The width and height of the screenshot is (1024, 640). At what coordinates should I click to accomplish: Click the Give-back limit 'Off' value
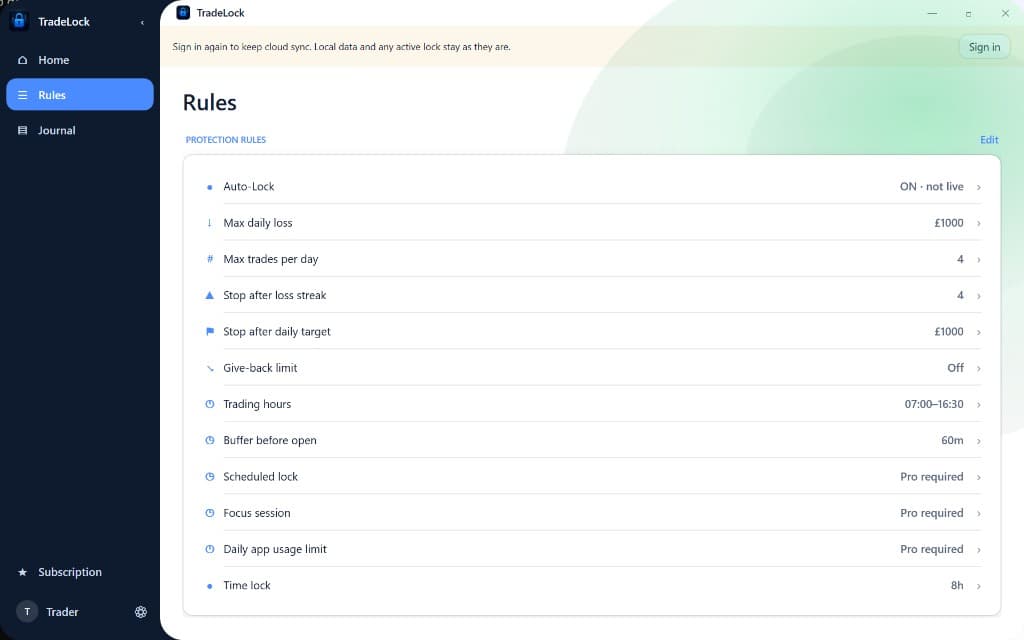pos(955,368)
